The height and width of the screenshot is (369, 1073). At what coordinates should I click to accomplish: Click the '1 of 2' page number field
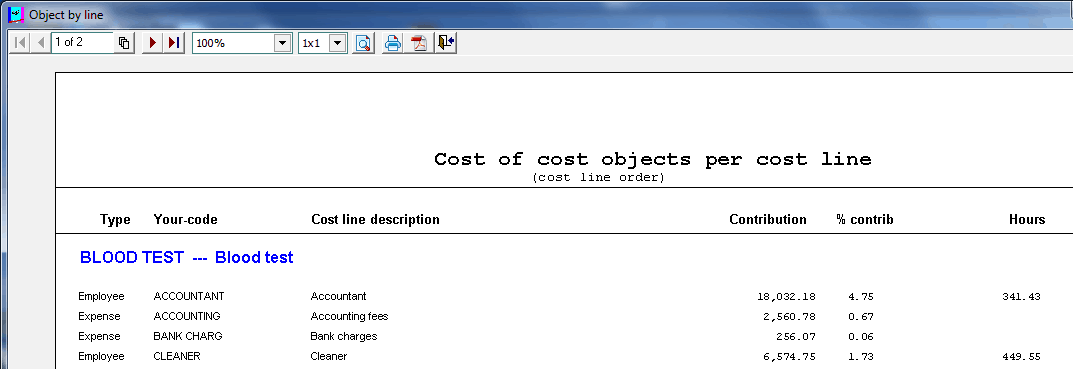(x=82, y=42)
